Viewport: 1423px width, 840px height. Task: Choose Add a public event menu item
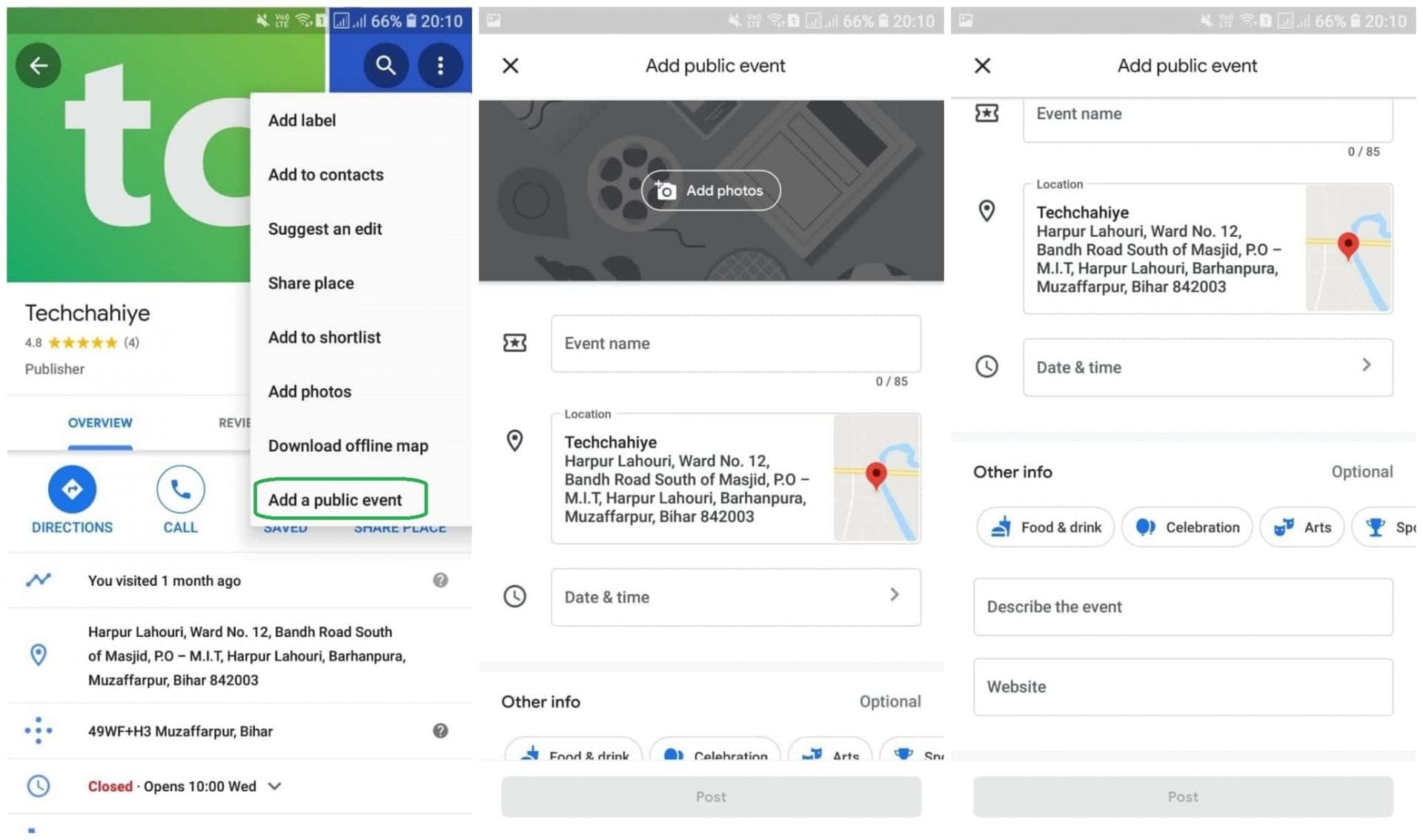(x=340, y=499)
